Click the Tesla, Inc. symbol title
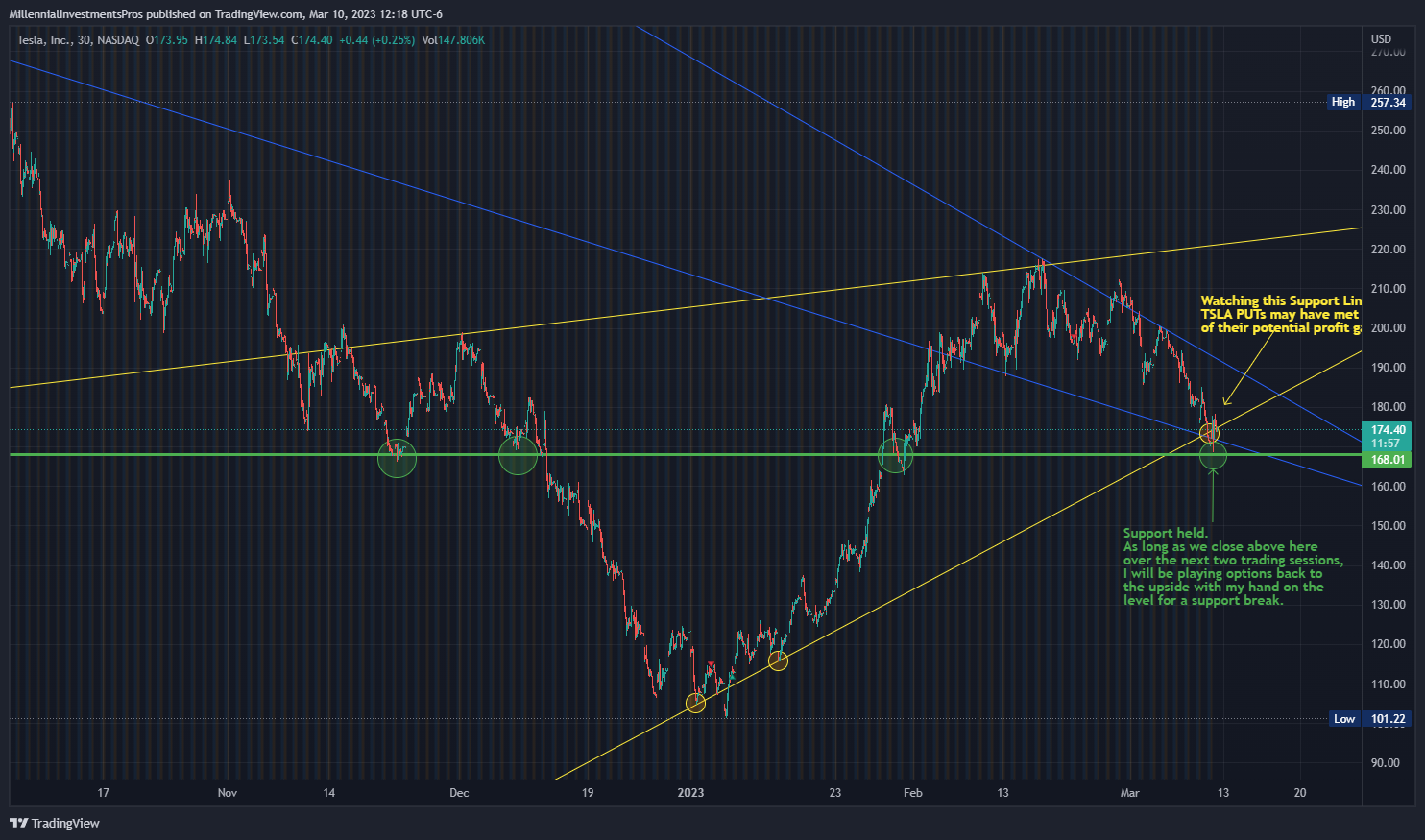Image resolution: width=1425 pixels, height=840 pixels. [43, 40]
